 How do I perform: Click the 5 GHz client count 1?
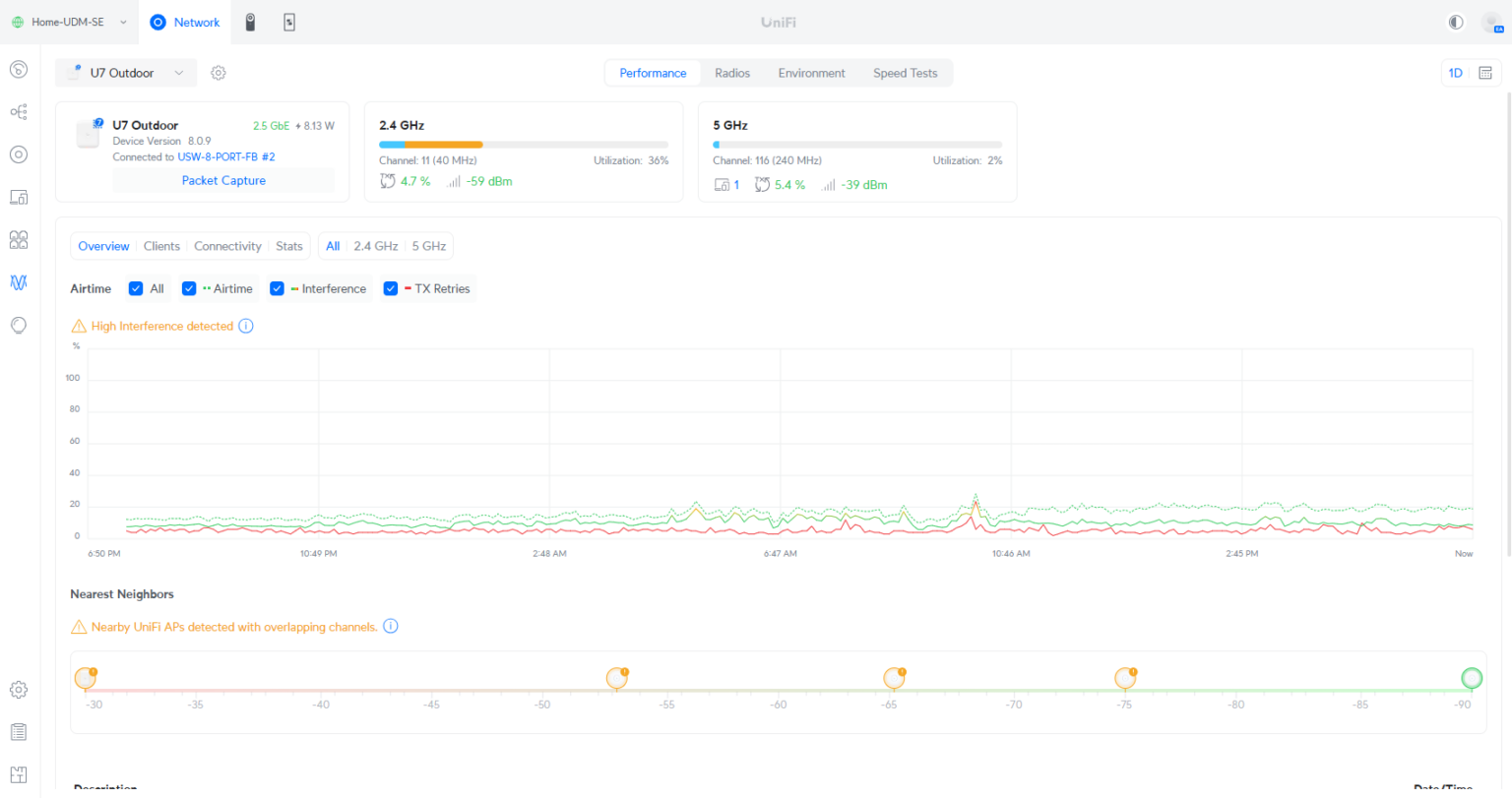coord(736,185)
